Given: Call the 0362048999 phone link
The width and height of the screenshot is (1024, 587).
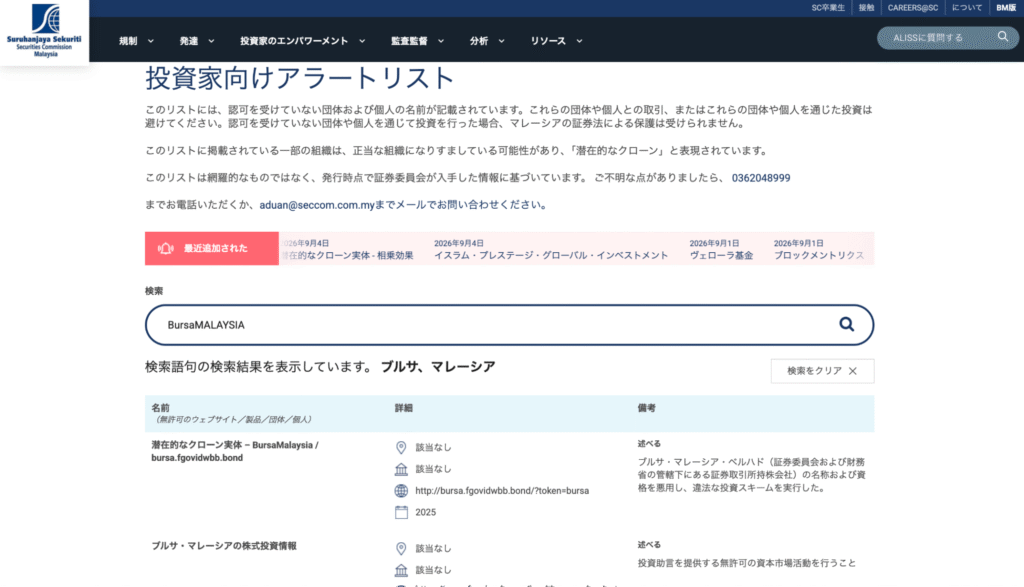Looking at the screenshot, I should click(761, 178).
